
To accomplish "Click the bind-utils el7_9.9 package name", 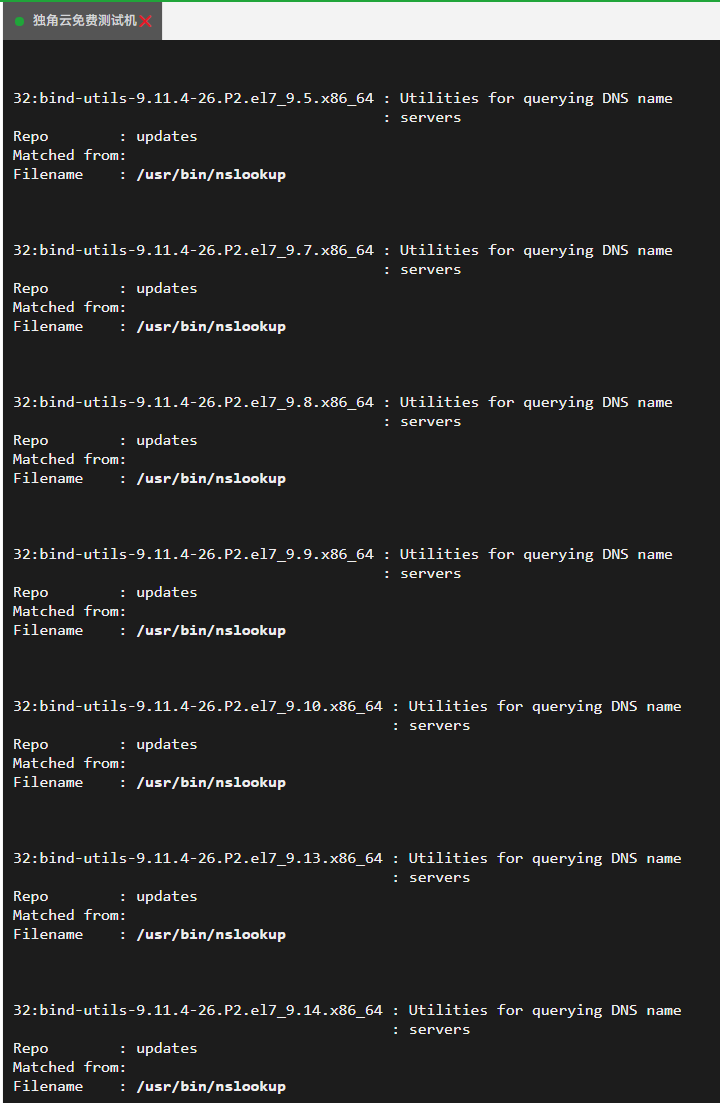I will click(x=193, y=554).
